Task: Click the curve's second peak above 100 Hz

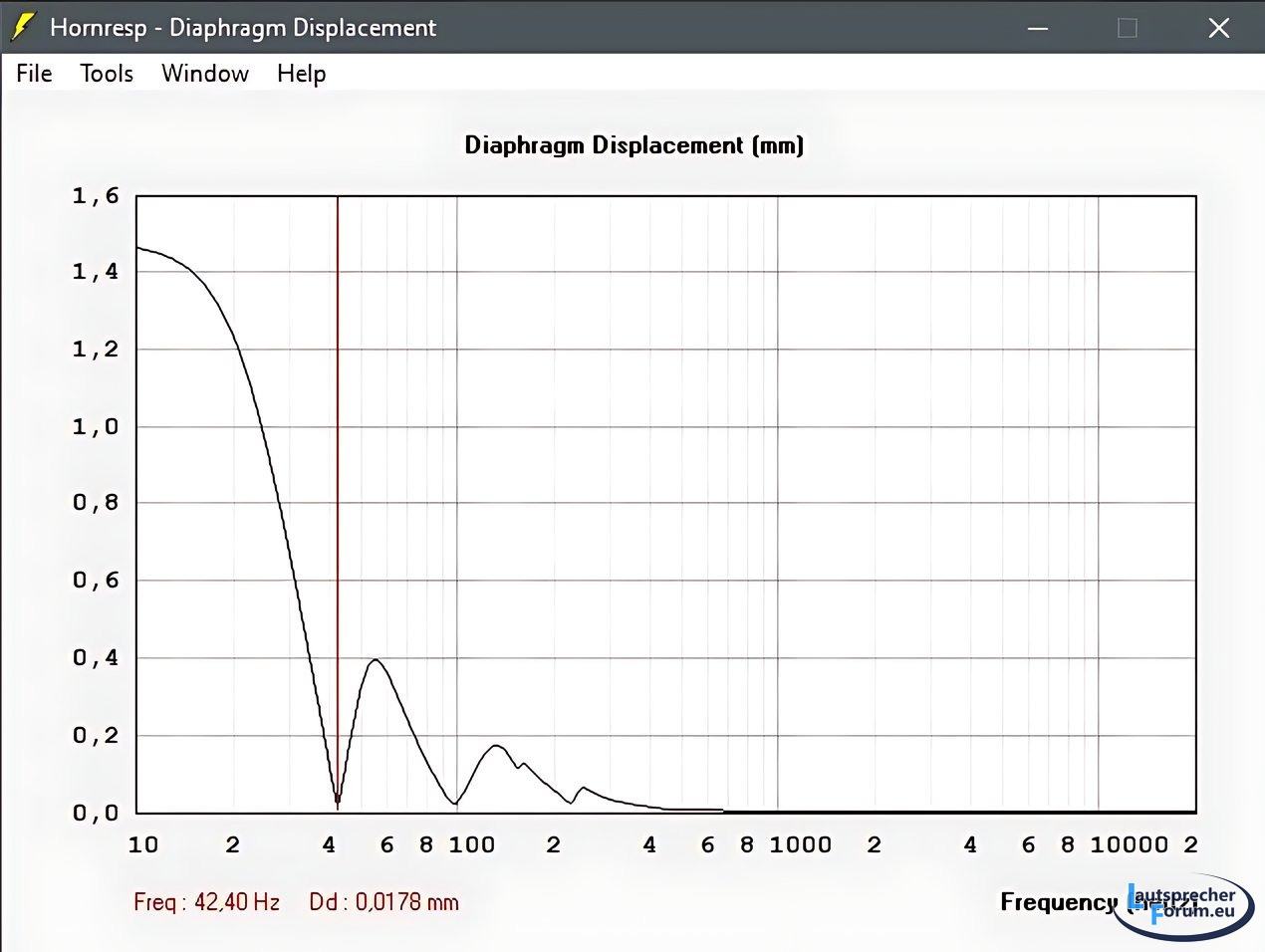Action: [496, 746]
